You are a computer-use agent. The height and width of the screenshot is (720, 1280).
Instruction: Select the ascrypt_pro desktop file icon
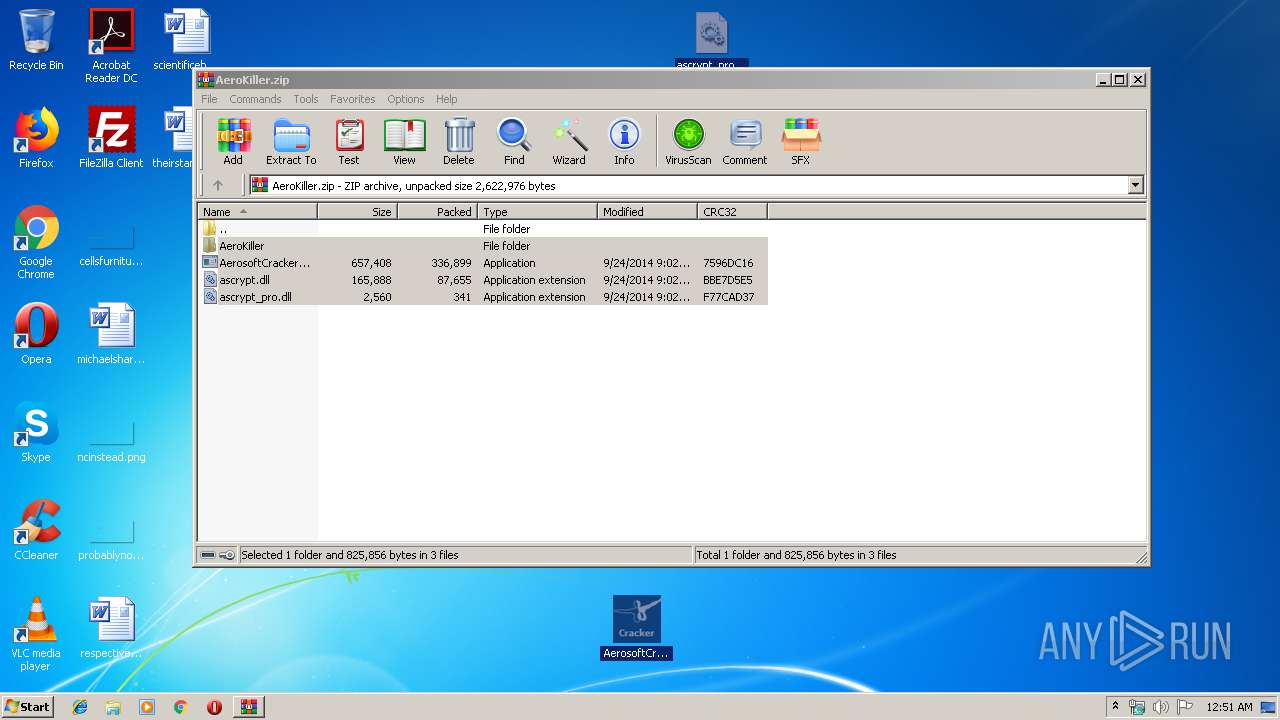711,41
